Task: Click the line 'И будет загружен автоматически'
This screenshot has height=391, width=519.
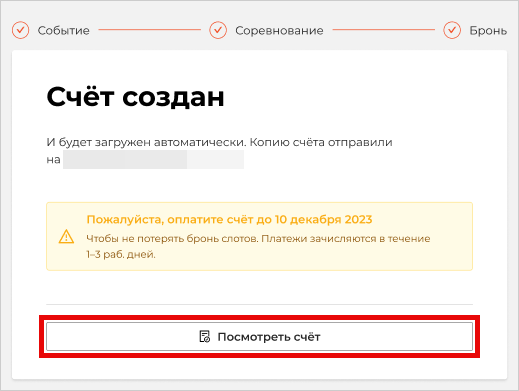Action: [x=146, y=142]
